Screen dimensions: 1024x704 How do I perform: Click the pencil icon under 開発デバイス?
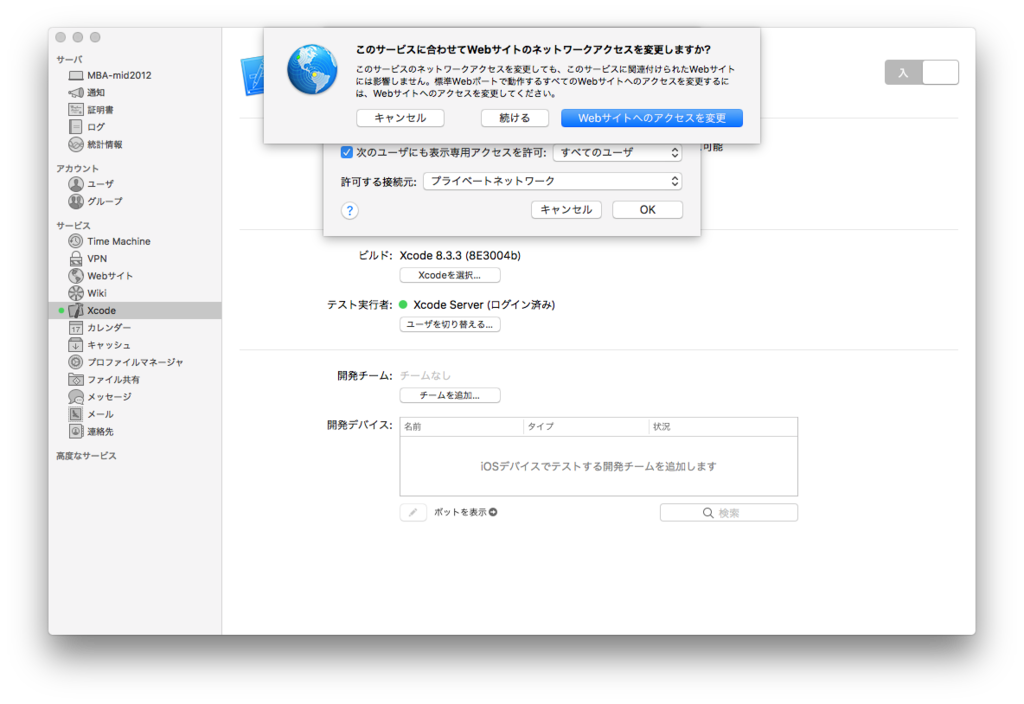pos(413,511)
